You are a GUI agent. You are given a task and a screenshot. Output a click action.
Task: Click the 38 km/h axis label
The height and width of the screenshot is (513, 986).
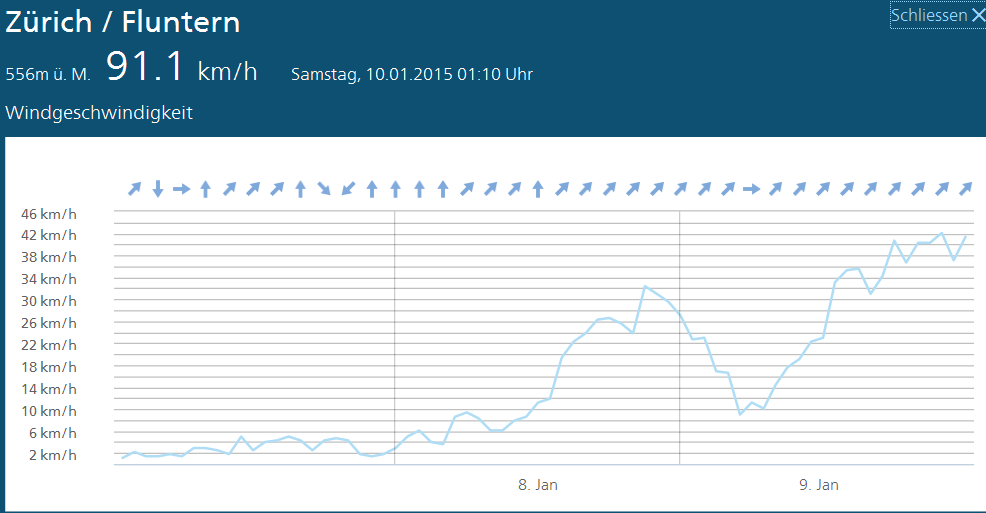pyautogui.click(x=49, y=257)
